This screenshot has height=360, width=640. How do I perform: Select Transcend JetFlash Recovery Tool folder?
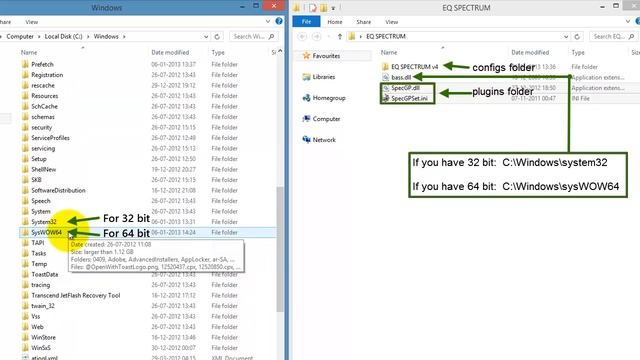147,295
